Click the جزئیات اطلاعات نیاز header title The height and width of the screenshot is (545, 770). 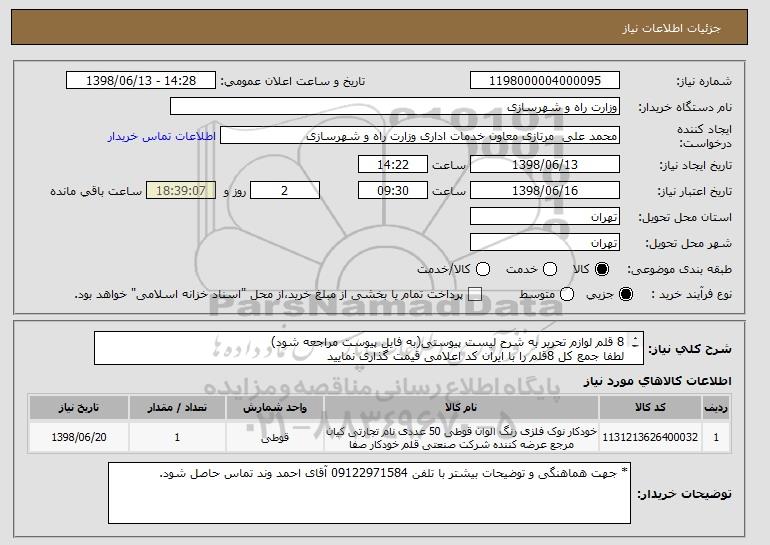671,28
